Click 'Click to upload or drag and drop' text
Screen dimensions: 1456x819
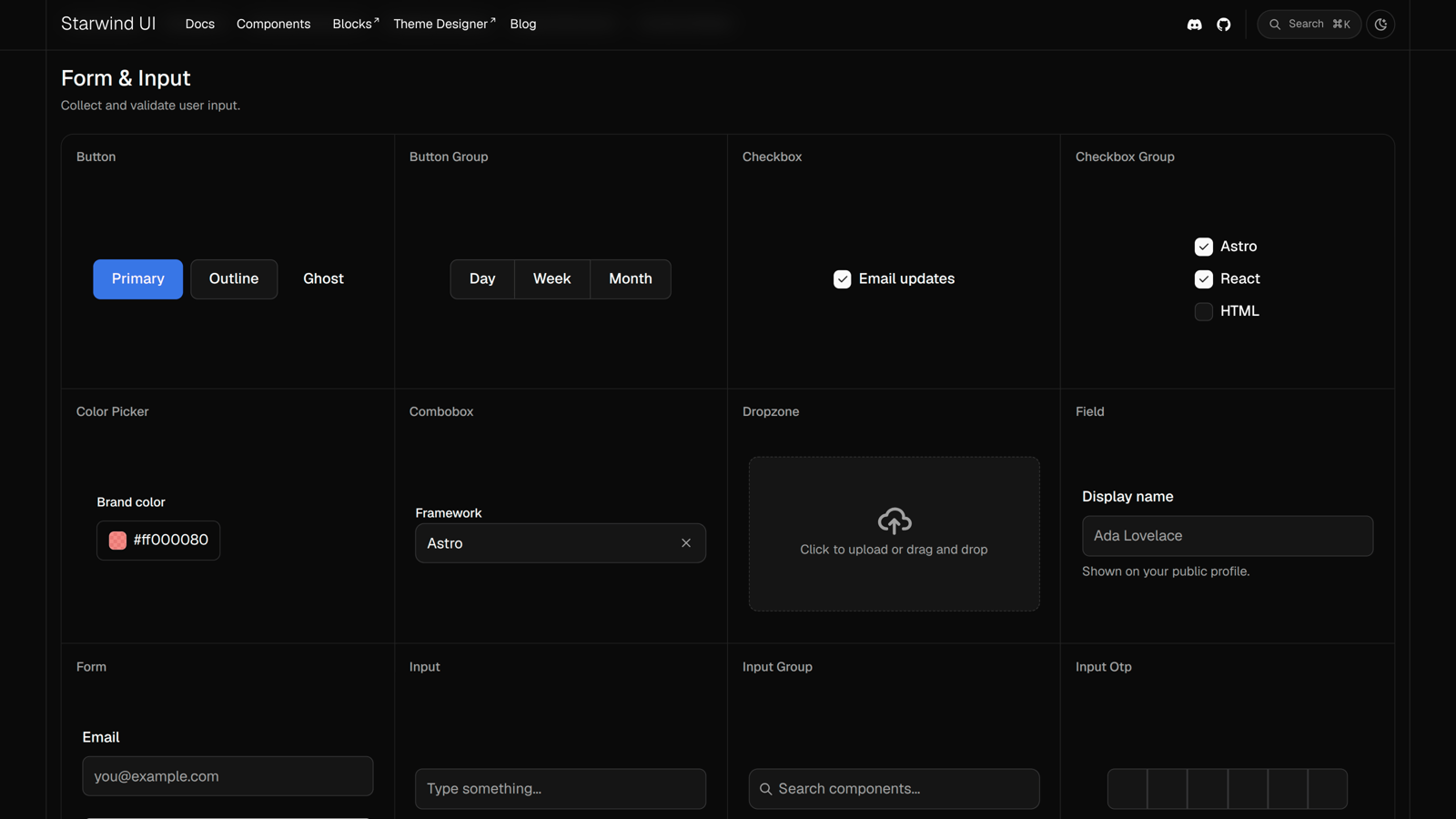tap(894, 550)
